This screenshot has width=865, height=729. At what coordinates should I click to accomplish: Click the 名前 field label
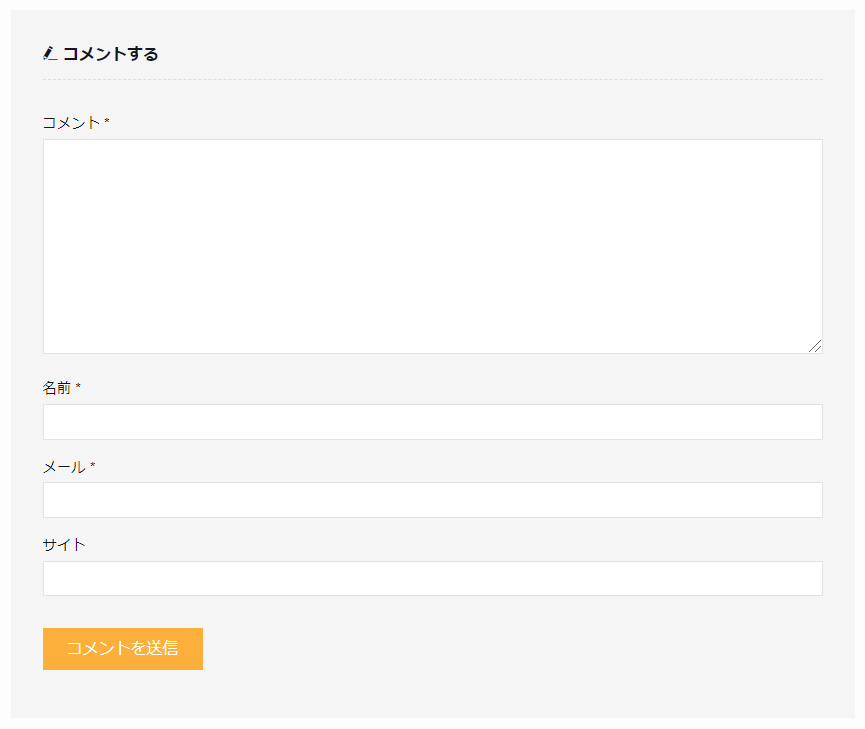[x=57, y=388]
